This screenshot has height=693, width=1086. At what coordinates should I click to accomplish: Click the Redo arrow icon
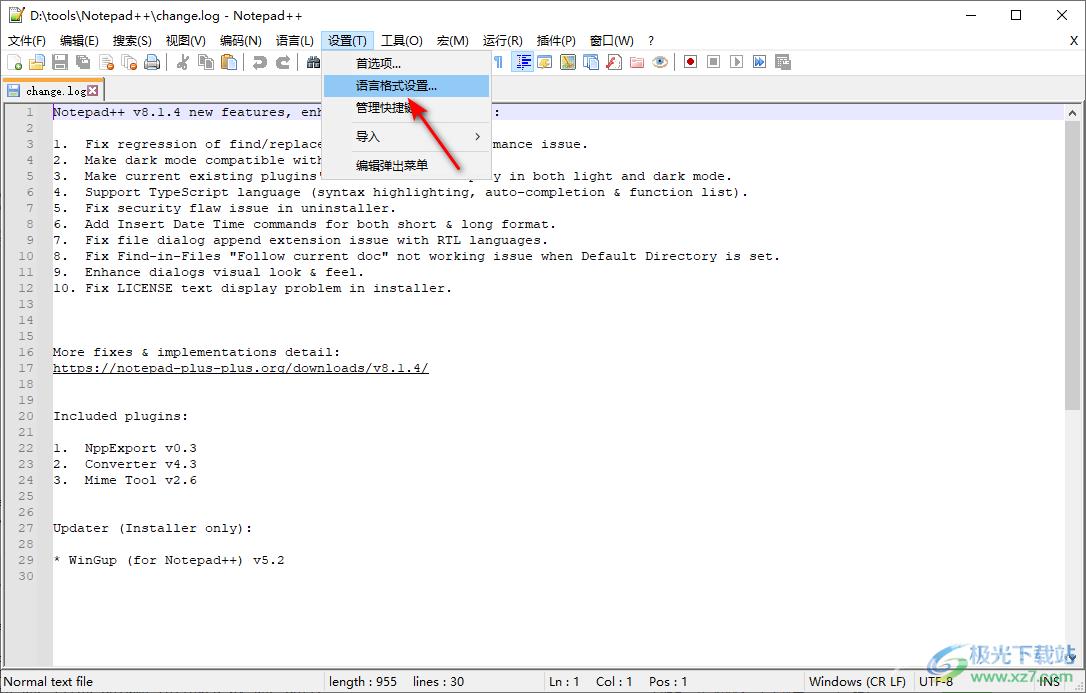(x=283, y=62)
